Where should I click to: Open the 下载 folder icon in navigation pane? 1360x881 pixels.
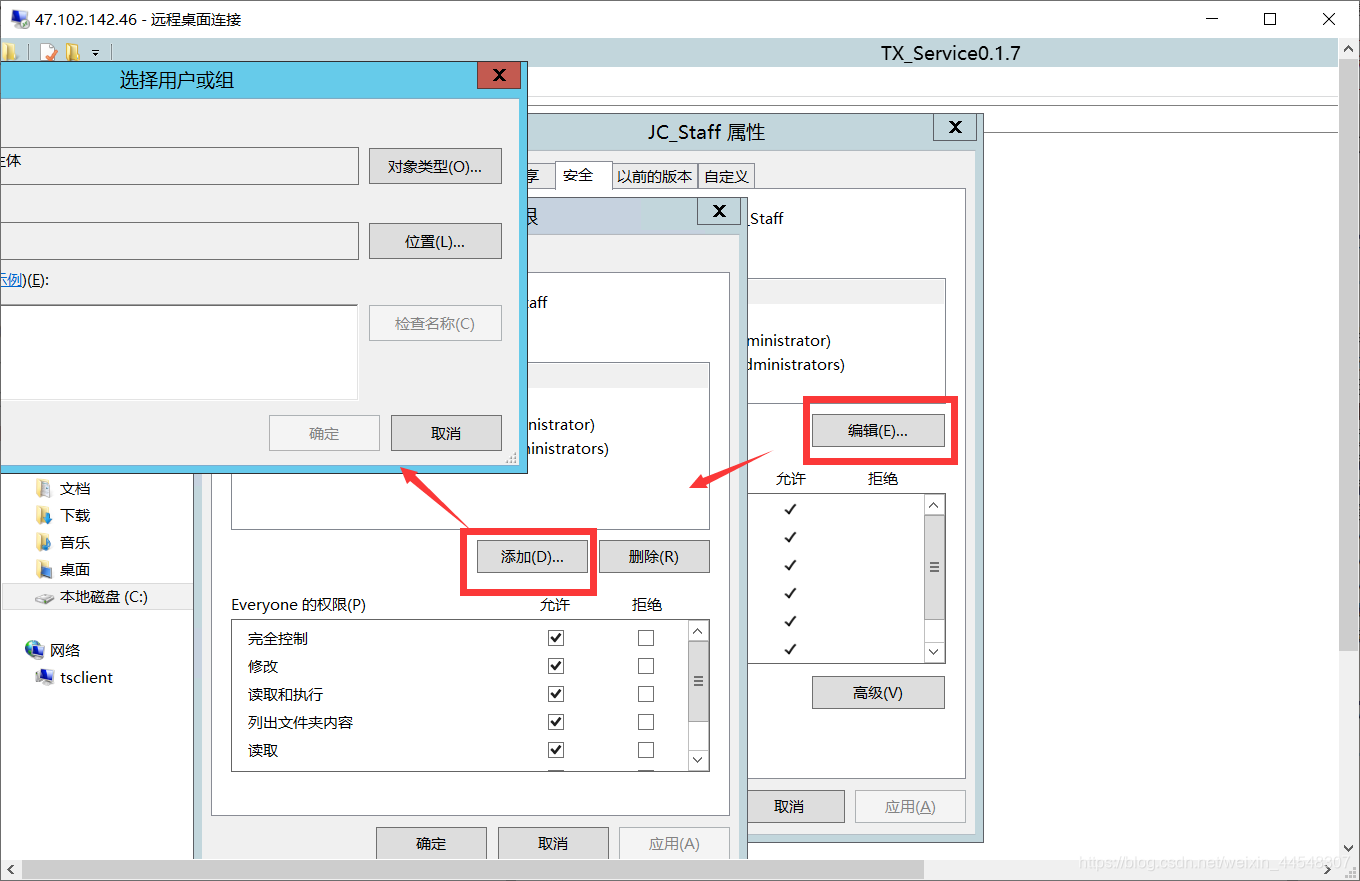pyautogui.click(x=44, y=515)
